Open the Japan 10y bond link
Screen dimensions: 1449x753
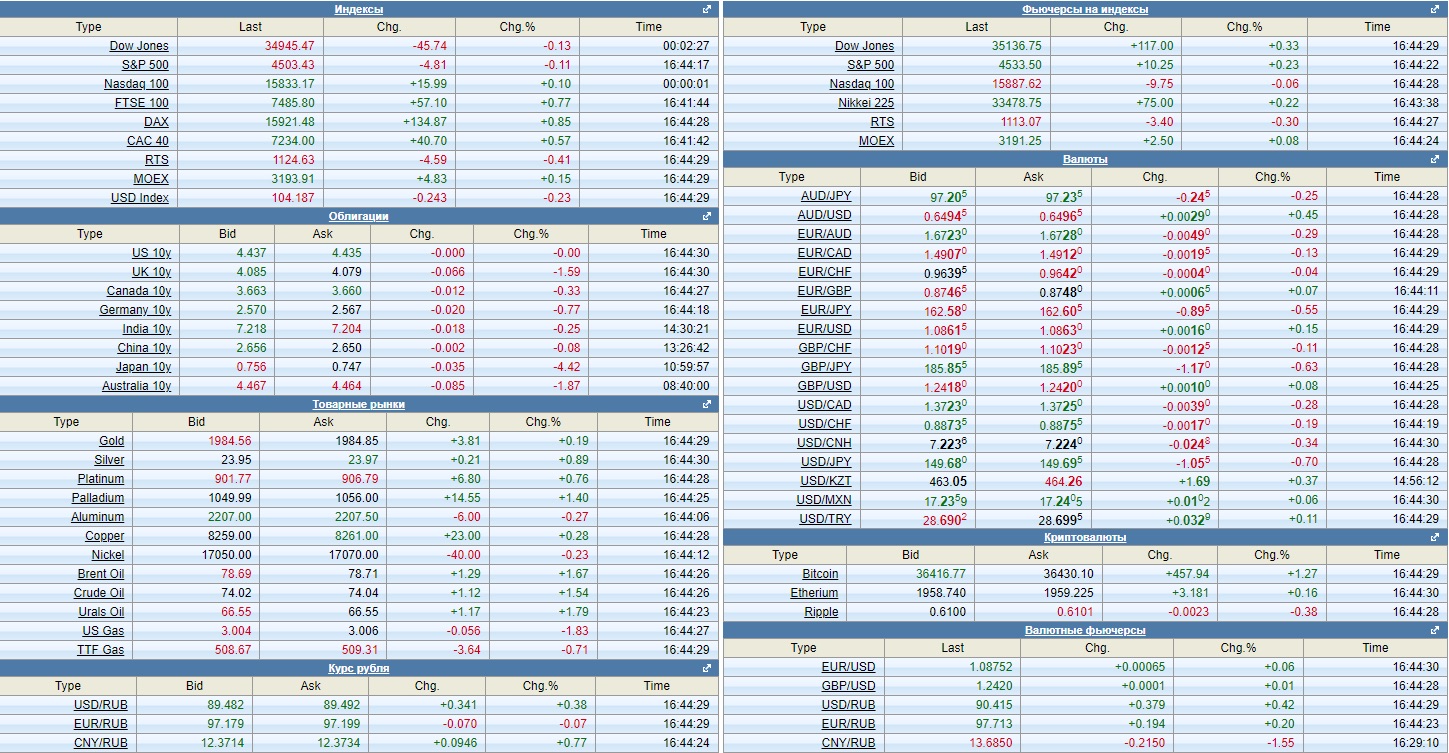pyautogui.click(x=143, y=367)
